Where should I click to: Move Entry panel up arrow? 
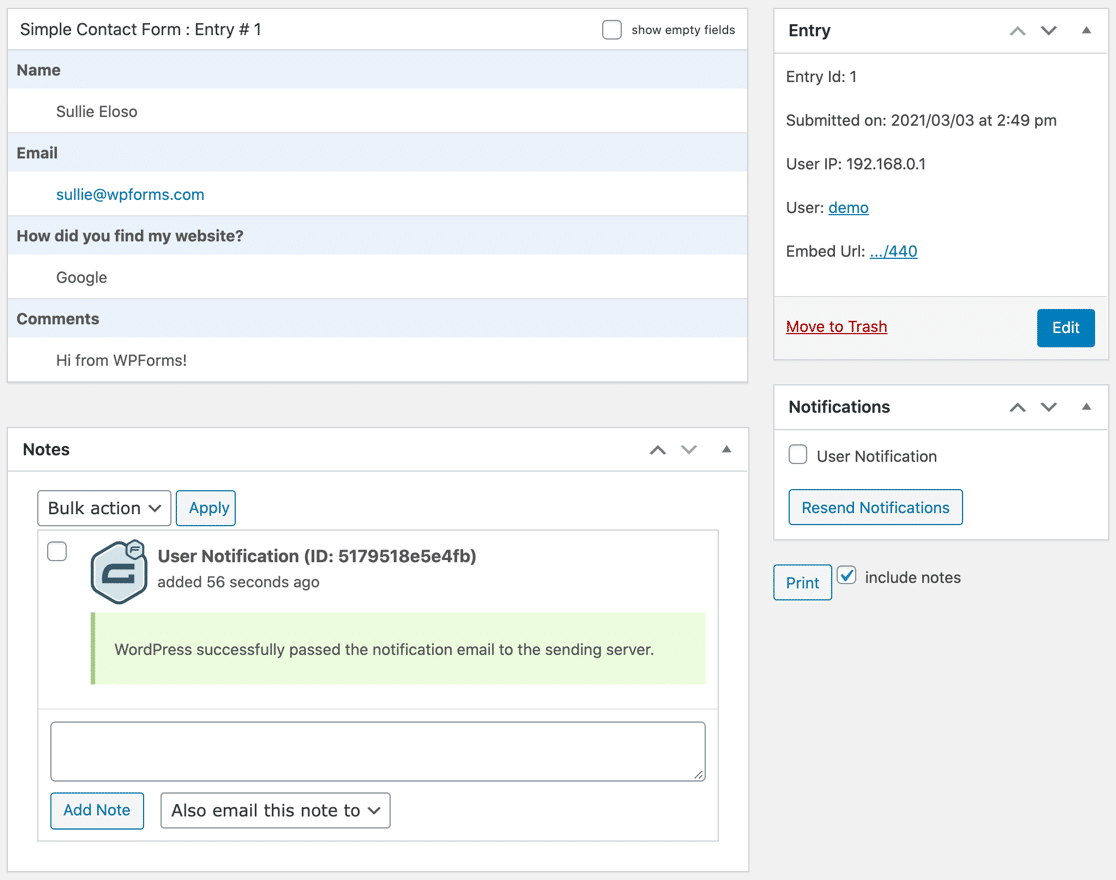pyautogui.click(x=1018, y=31)
